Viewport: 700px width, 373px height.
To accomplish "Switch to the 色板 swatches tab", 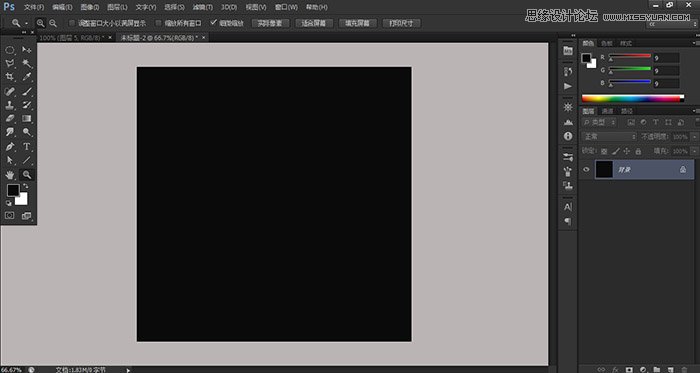I will 606,43.
